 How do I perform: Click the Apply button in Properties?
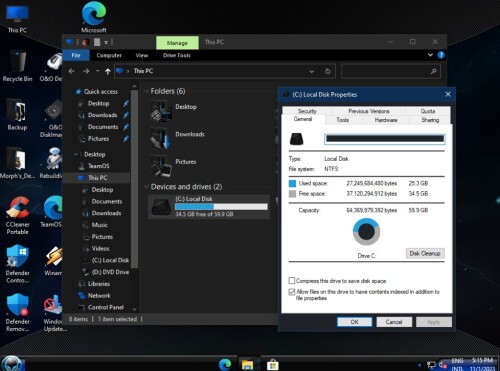point(434,322)
